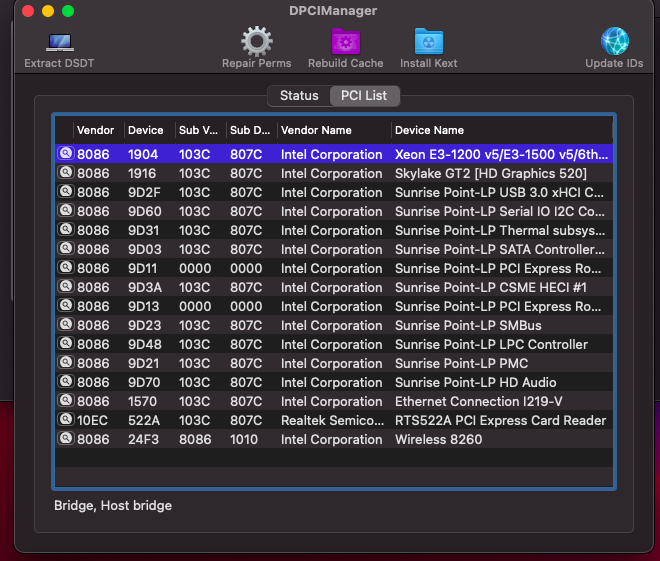Open lookup icon for Ethernet I219-V row
The width and height of the screenshot is (660, 561).
(x=66, y=400)
